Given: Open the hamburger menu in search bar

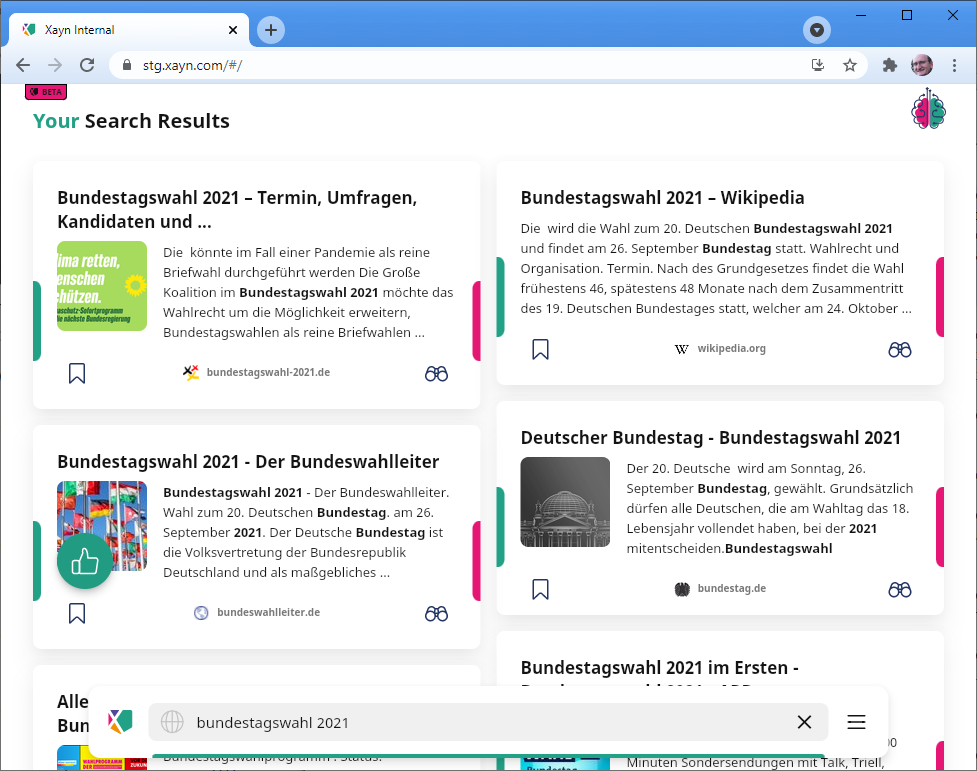Looking at the screenshot, I should tap(856, 722).
